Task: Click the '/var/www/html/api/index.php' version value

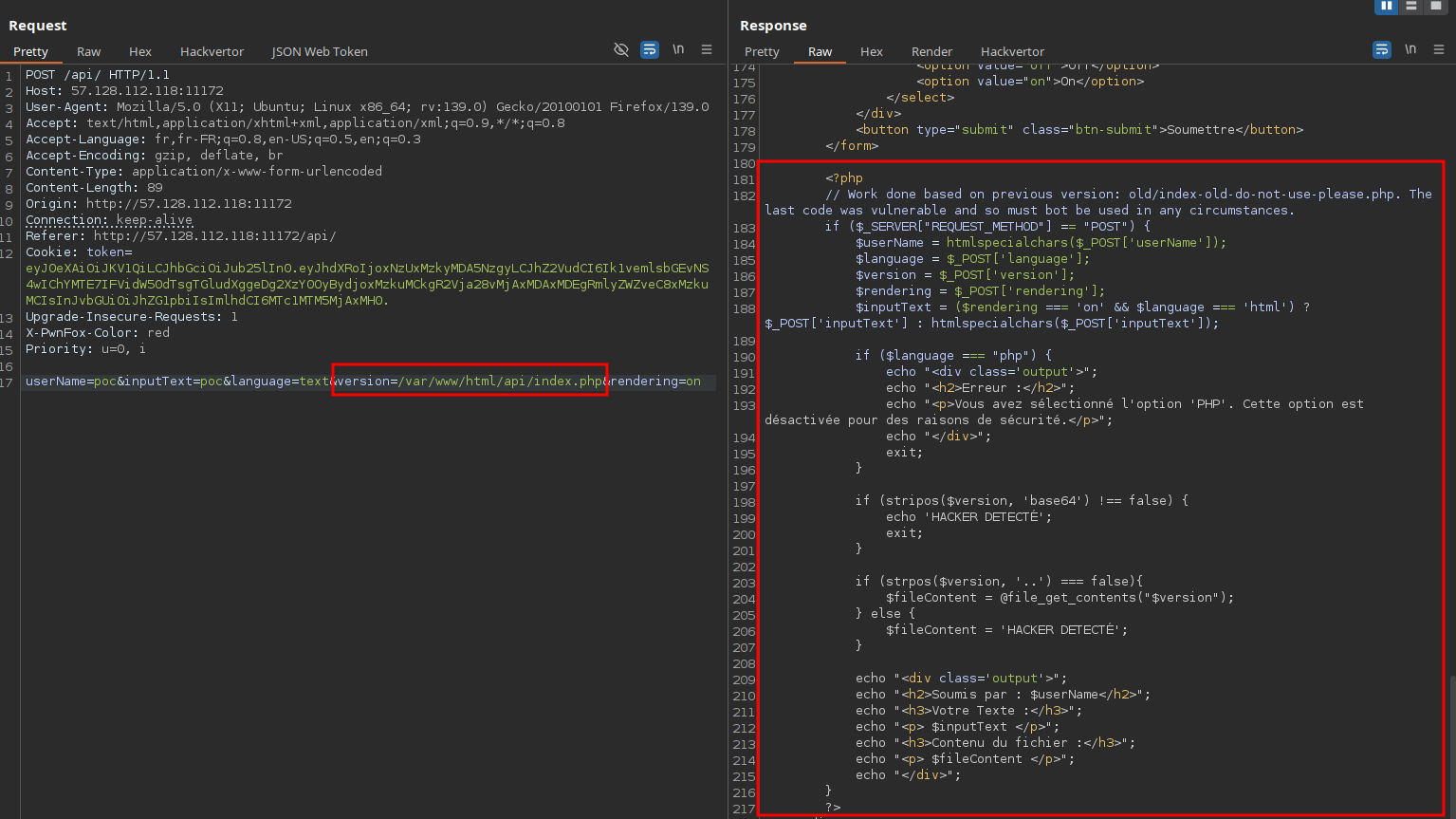Action: tap(500, 382)
